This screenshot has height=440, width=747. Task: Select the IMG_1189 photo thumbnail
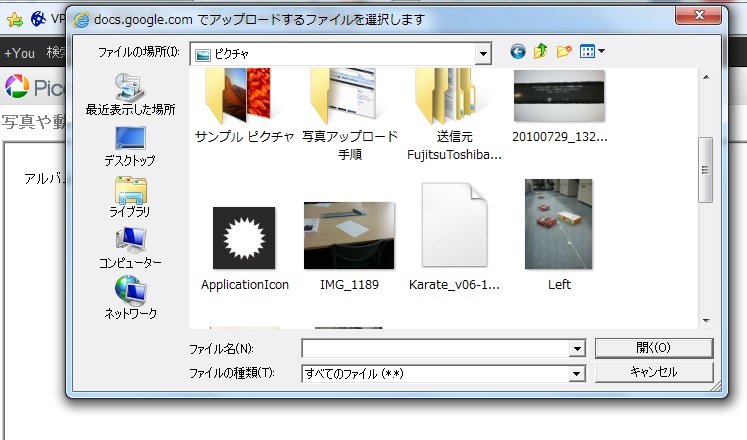(x=348, y=236)
